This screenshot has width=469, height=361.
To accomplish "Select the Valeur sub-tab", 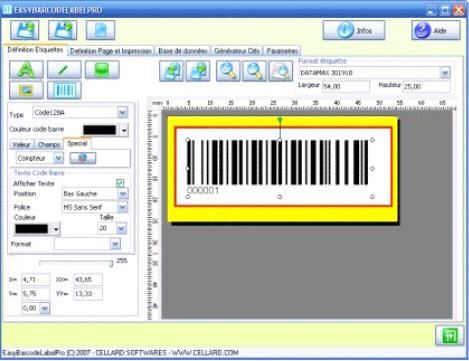I will click(x=22, y=144).
